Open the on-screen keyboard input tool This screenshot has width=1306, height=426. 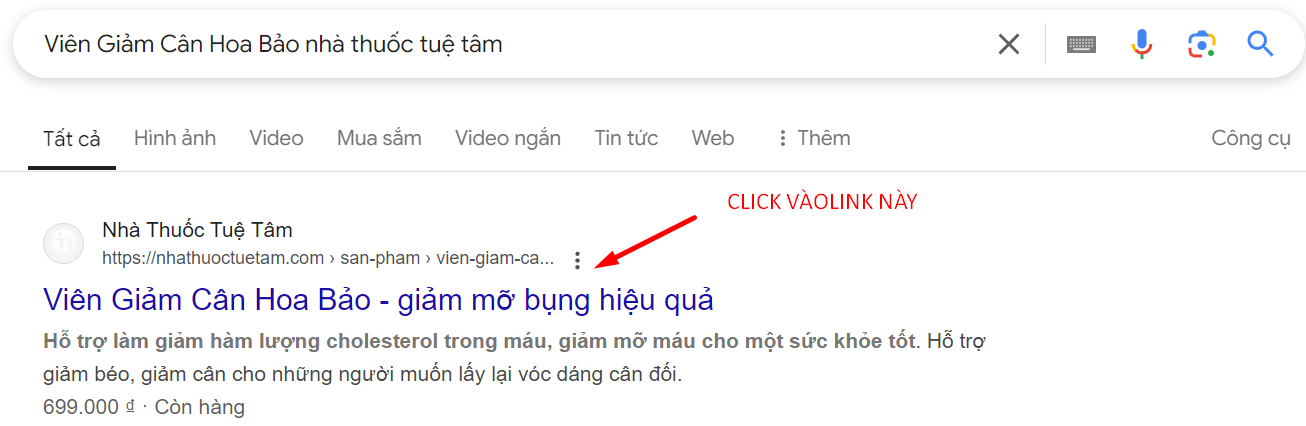(x=1081, y=44)
